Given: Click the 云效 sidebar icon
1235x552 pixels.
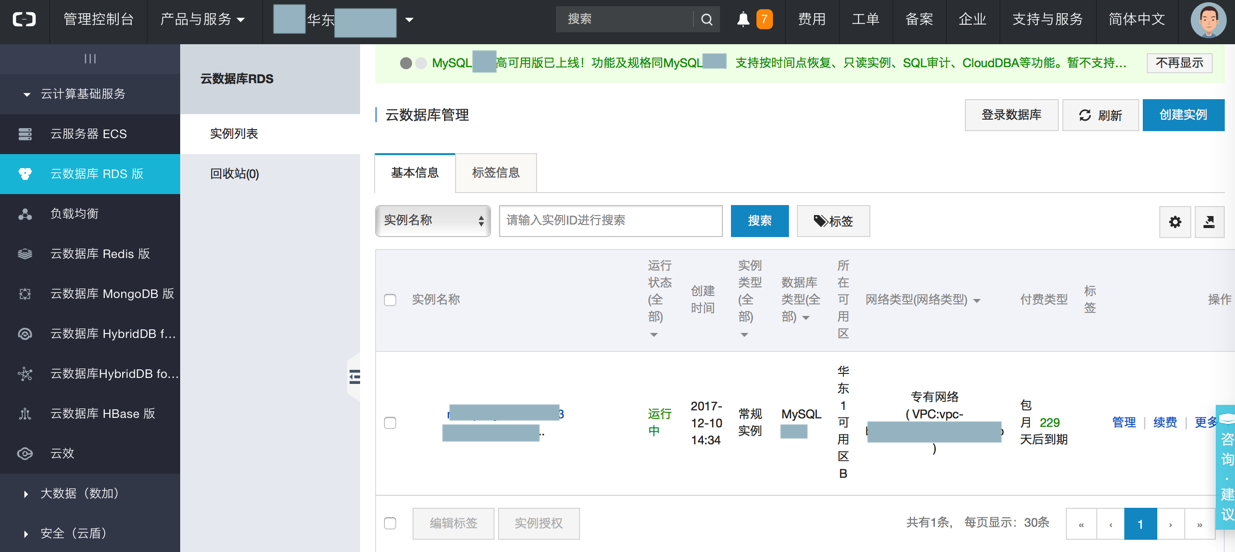Looking at the screenshot, I should tap(25, 453).
